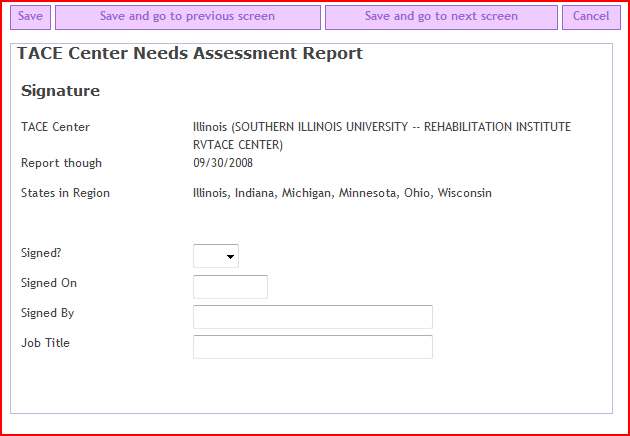This screenshot has height=436, width=630.
Task: Focus the Signed On date field
Action: tap(230, 287)
